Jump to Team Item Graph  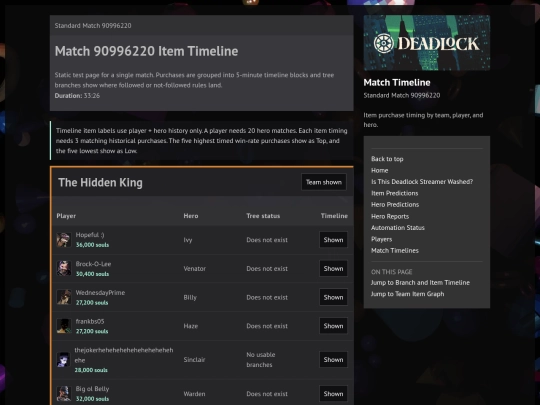[407, 294]
